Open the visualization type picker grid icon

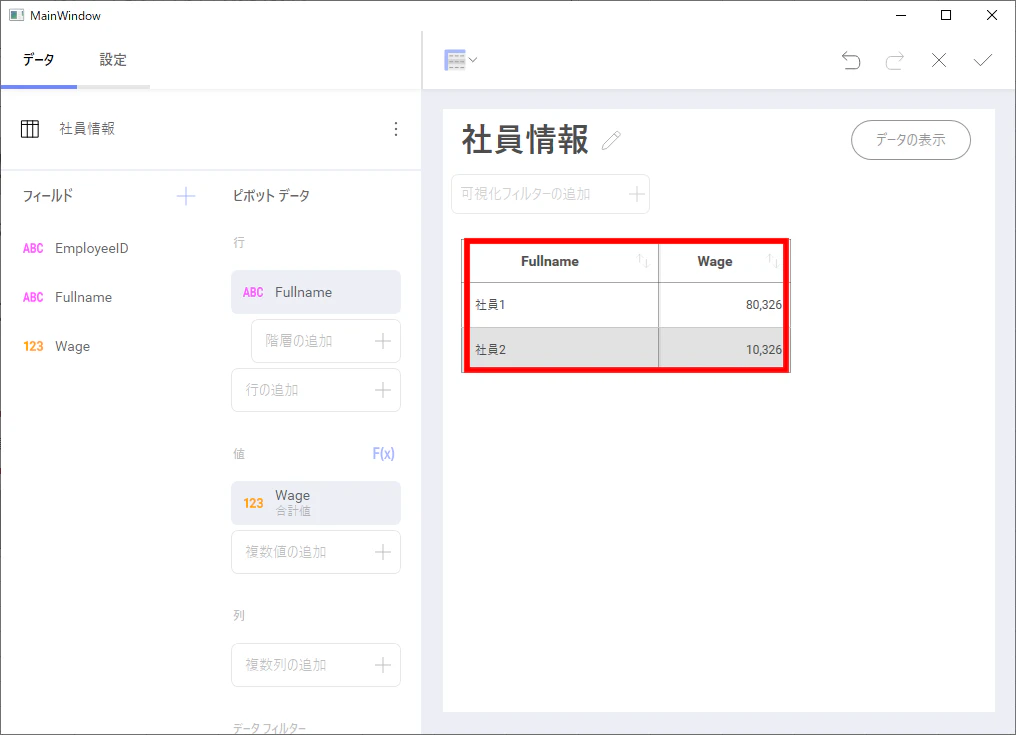click(x=460, y=60)
